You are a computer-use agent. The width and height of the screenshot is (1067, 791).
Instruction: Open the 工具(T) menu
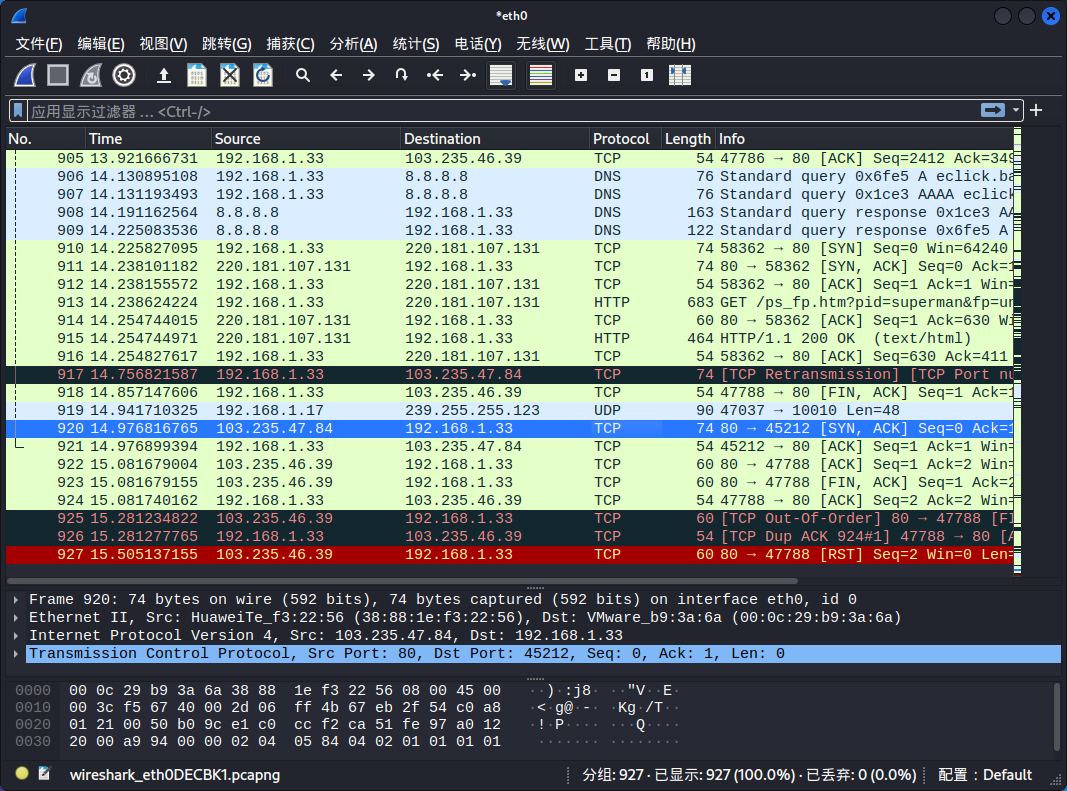pos(608,44)
